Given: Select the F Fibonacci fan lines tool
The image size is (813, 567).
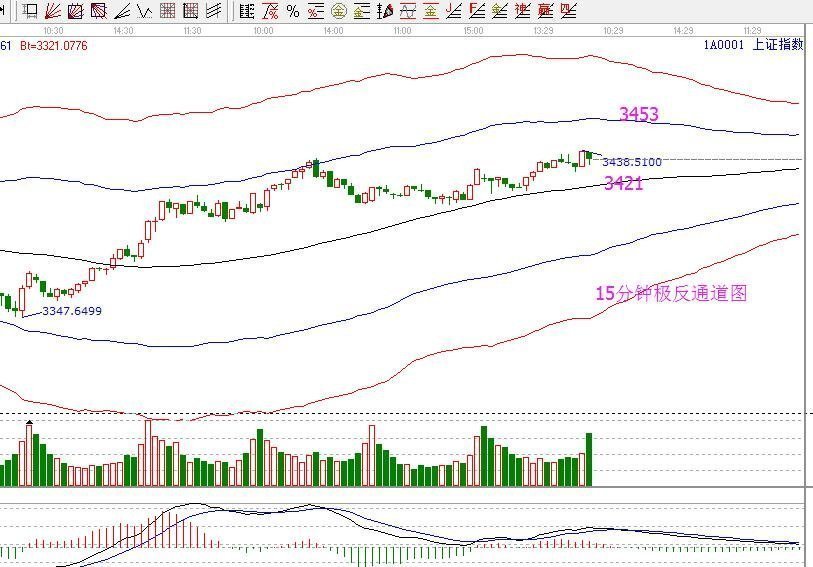Looking at the screenshot, I should (476, 10).
